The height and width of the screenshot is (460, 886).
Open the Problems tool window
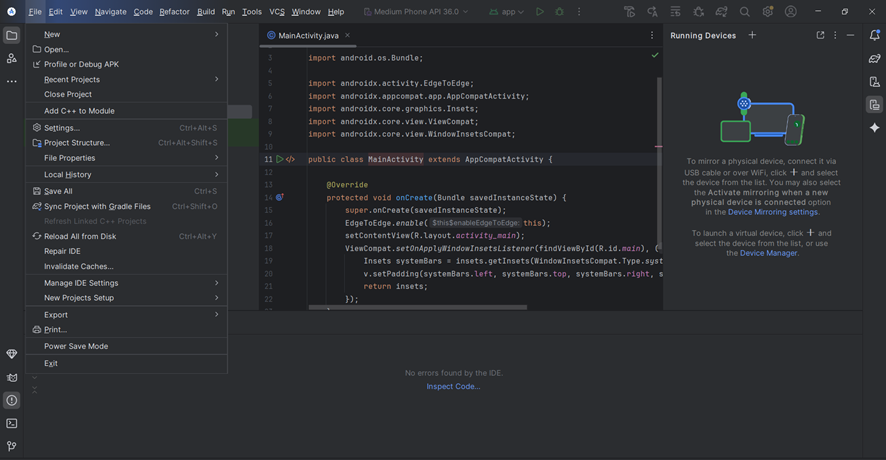[12, 400]
